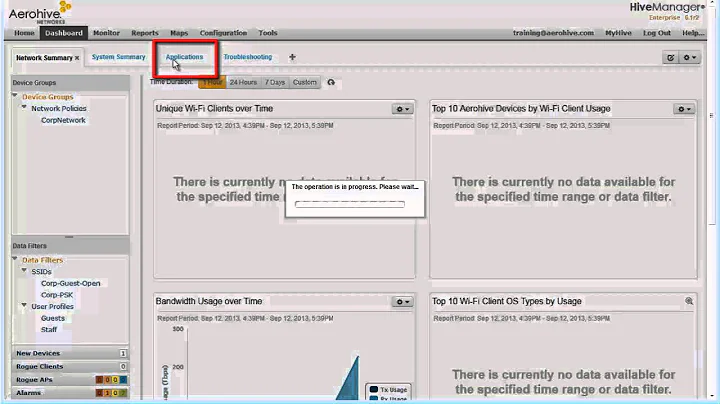Select CorpNetwork in device groups tree

point(63,120)
